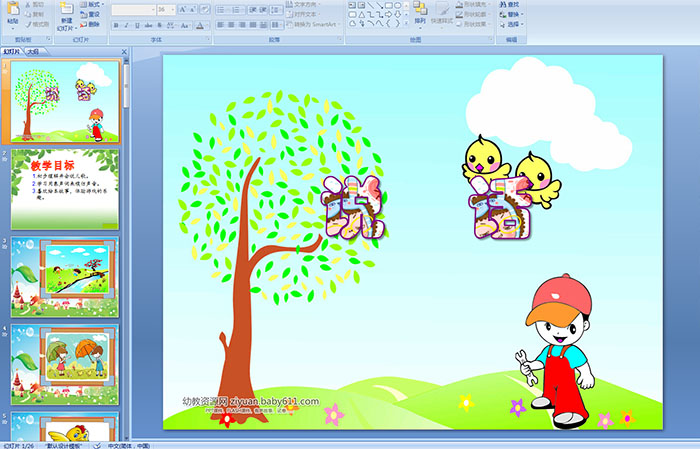Click Convert to SmartArt (转换为 SmartArt)

pos(313,24)
